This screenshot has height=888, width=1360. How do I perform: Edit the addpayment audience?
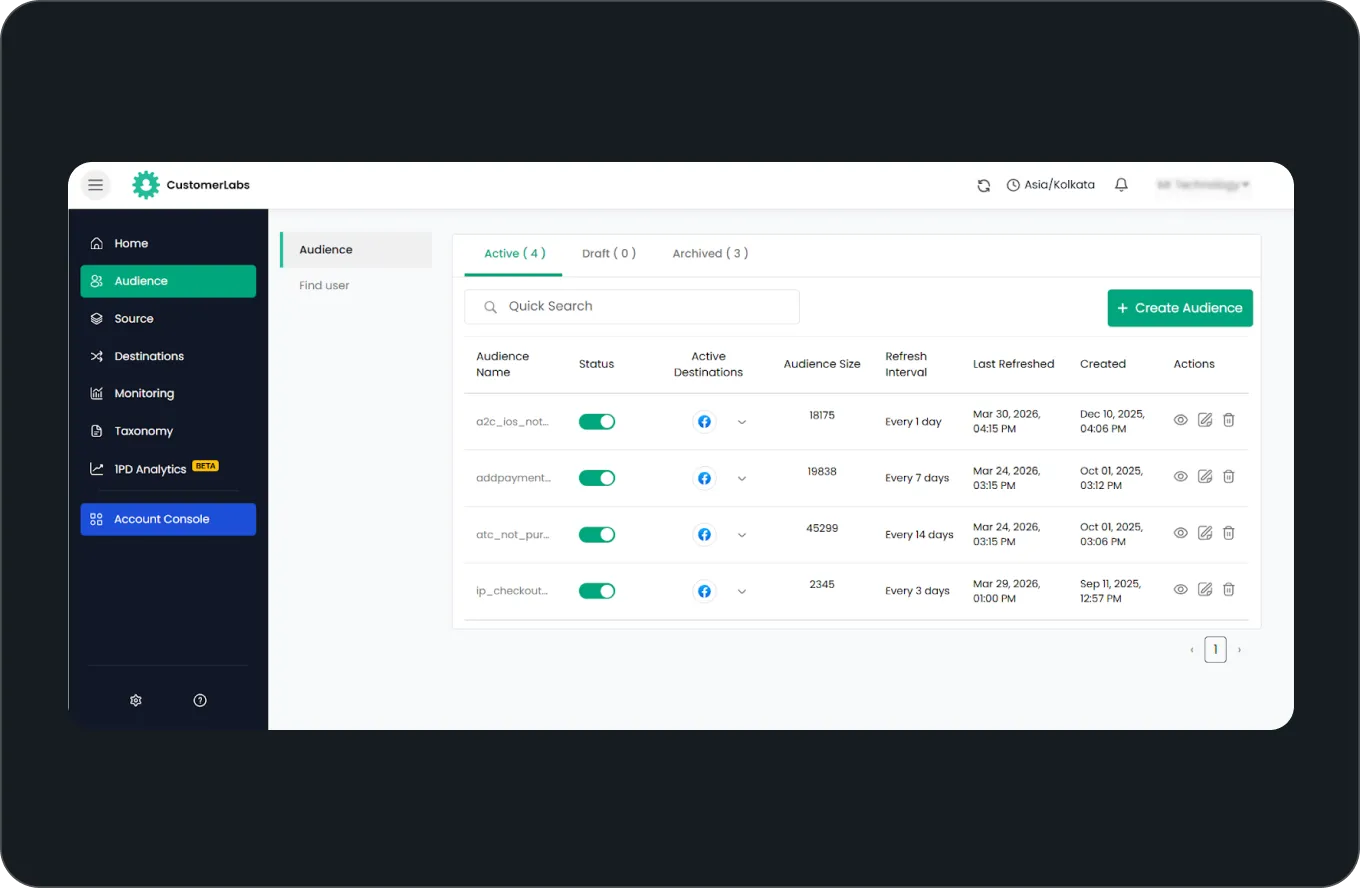click(1205, 476)
